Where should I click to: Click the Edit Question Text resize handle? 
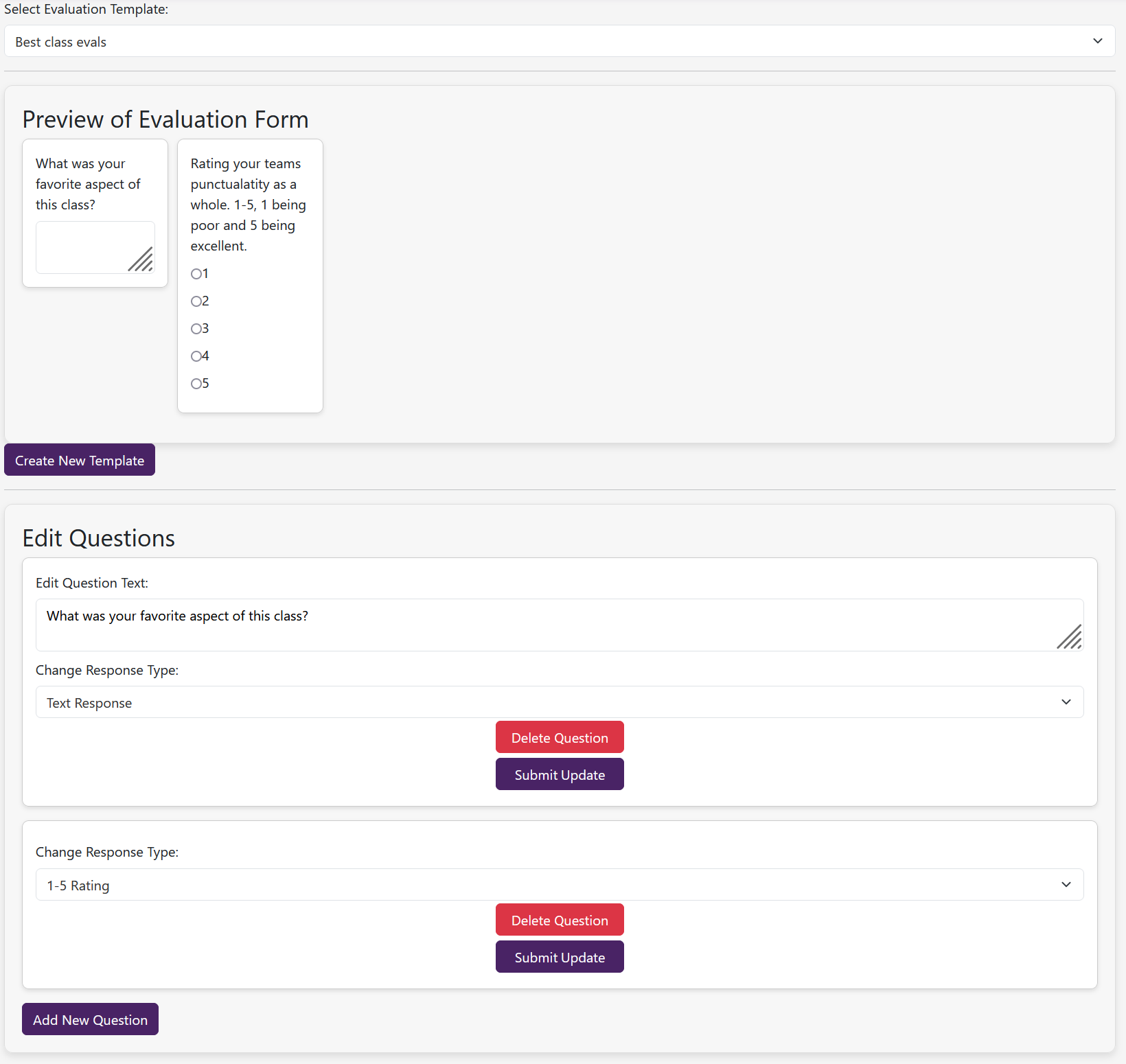click(1069, 636)
